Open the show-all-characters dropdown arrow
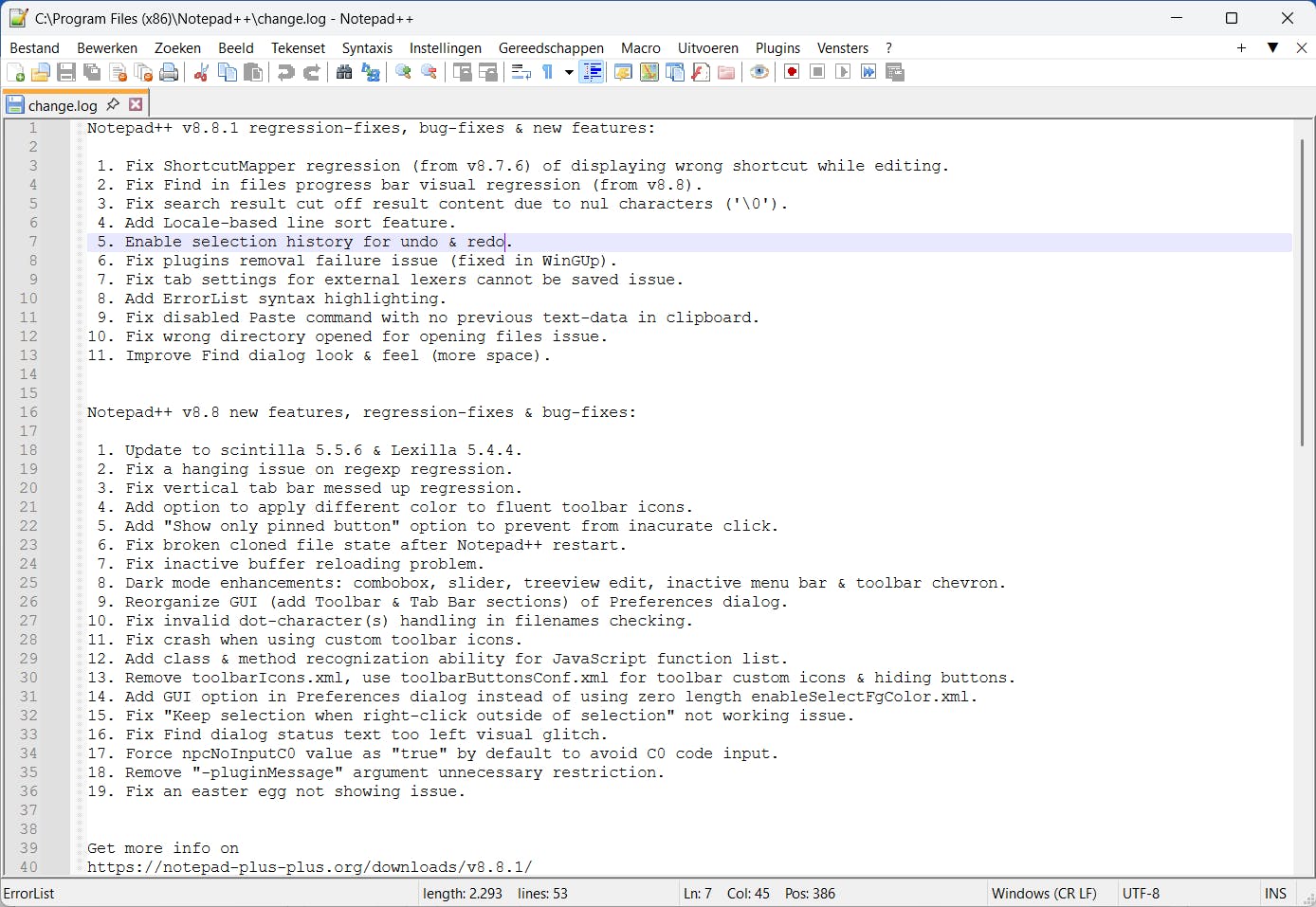1316x907 pixels. coord(568,71)
